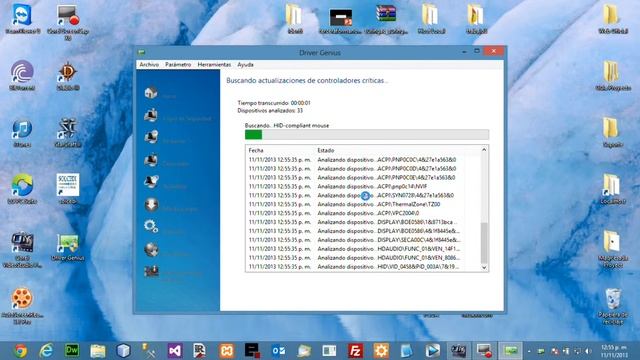Open the Herramientas menu

[x=214, y=64]
